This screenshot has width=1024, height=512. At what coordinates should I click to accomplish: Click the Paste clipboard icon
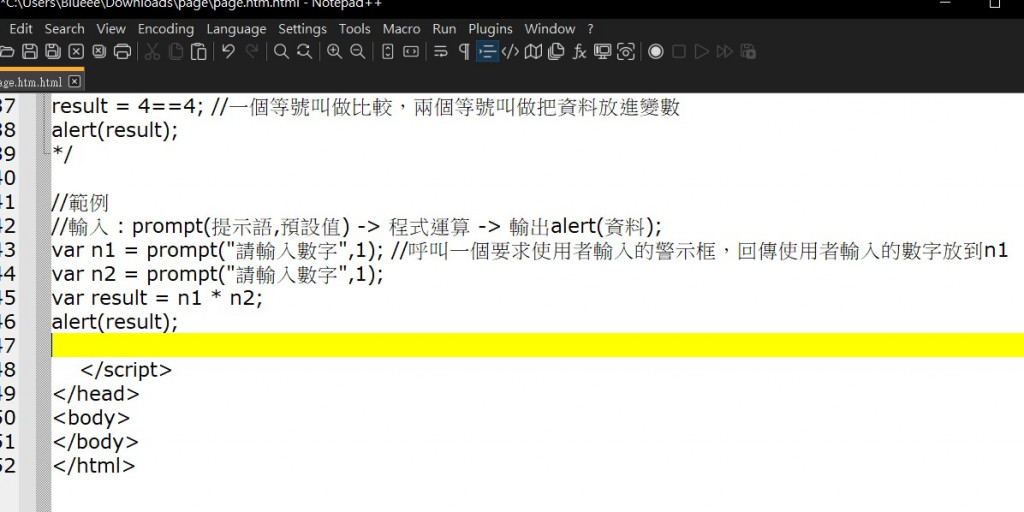(199, 52)
